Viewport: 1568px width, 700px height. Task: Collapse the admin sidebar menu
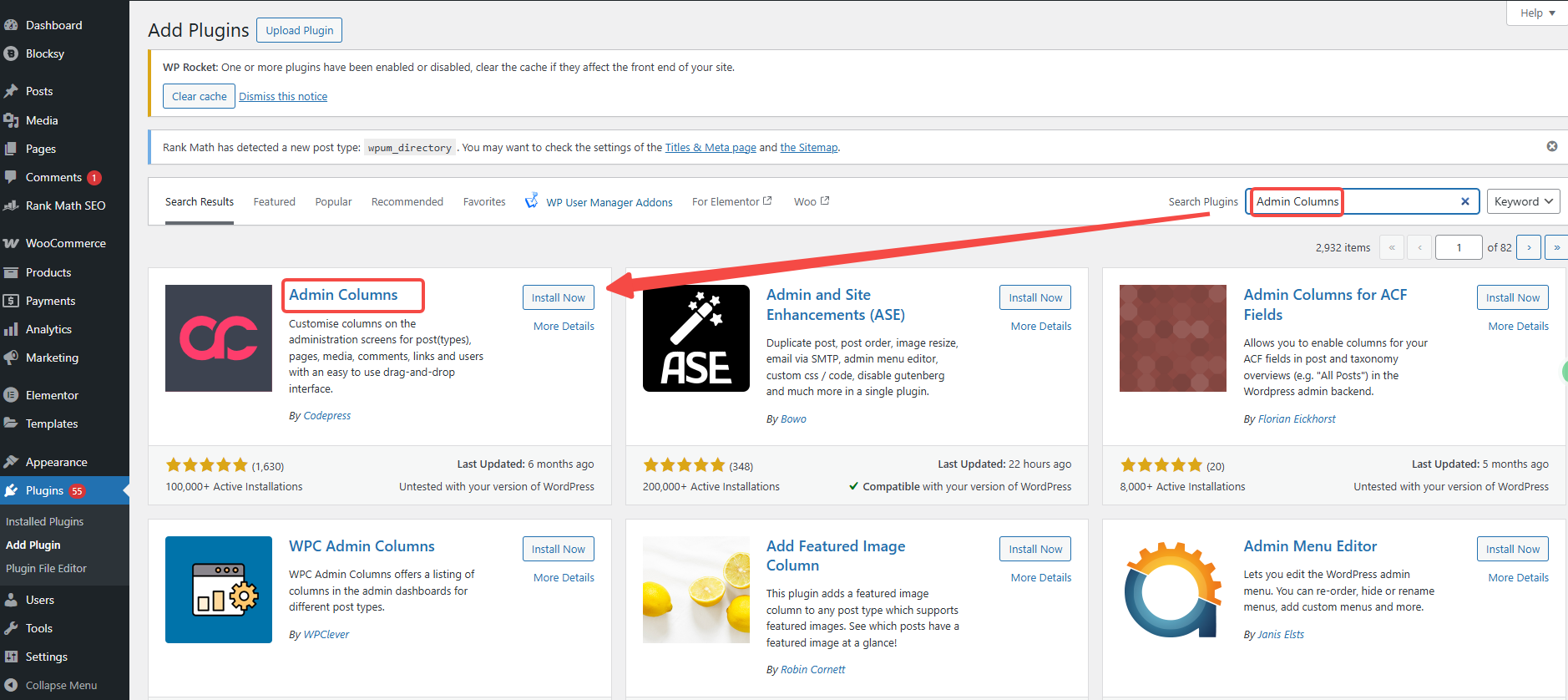(x=50, y=685)
